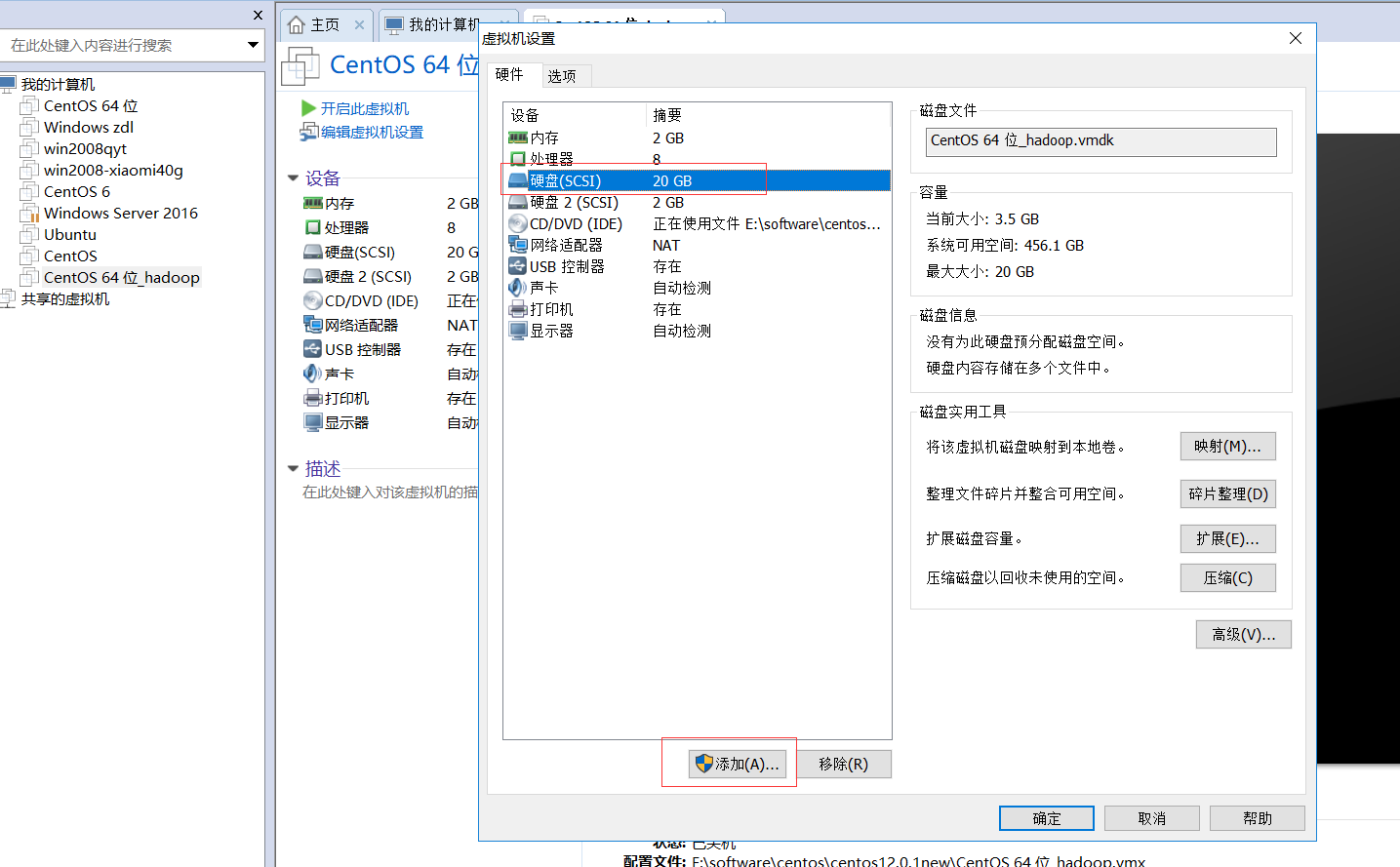The width and height of the screenshot is (1400, 867).
Task: Click the home icon on 主页 tab
Action: [x=297, y=24]
